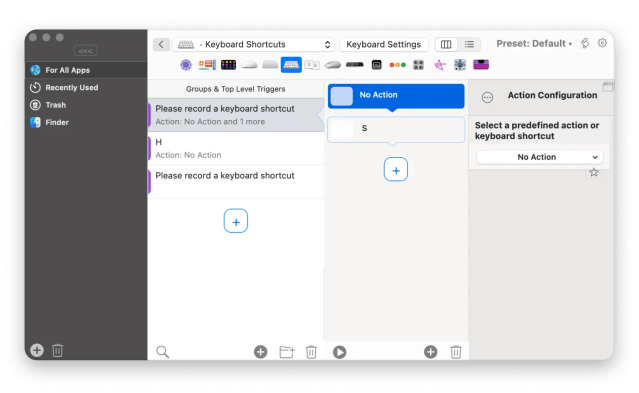Screen dimensions: 639x393
Task: Delete selected action with trash icon
Action: 456,352
